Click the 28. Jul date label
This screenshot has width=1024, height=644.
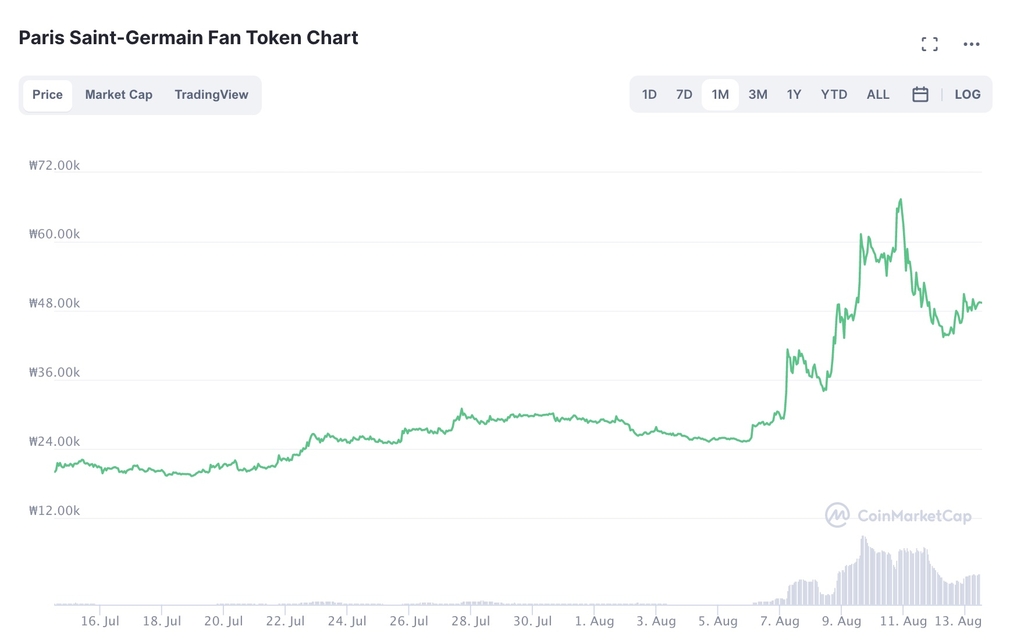coord(470,621)
